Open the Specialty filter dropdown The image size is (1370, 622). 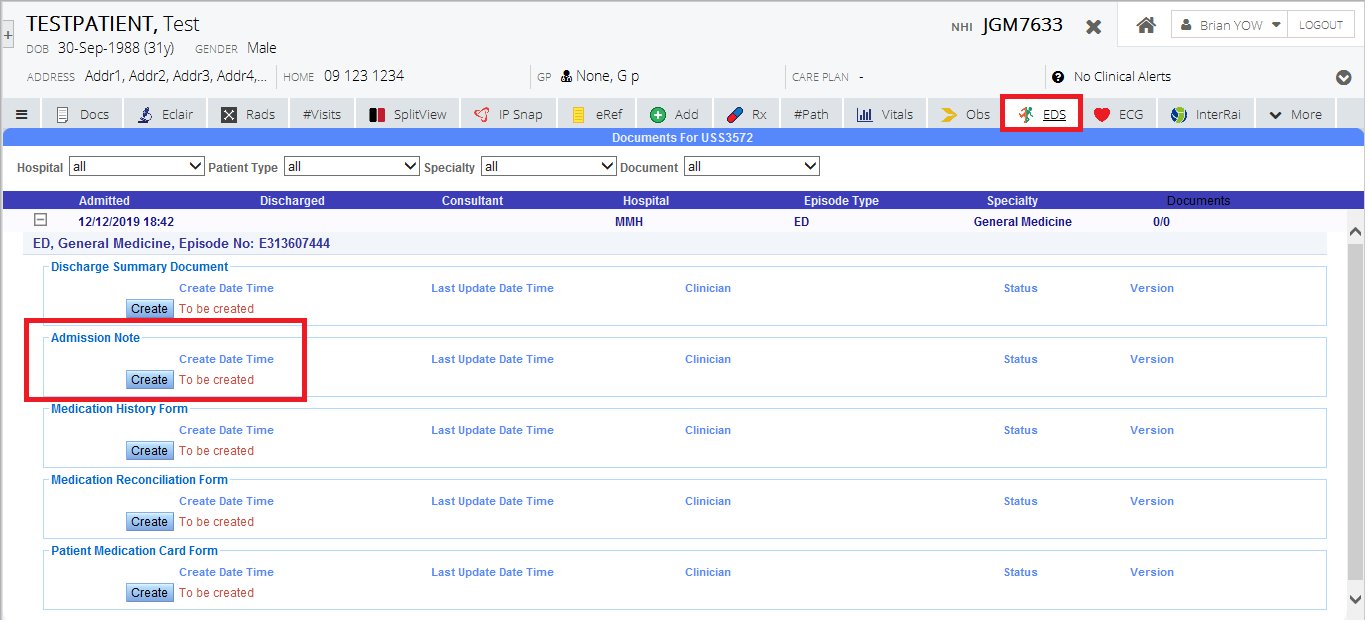point(548,167)
